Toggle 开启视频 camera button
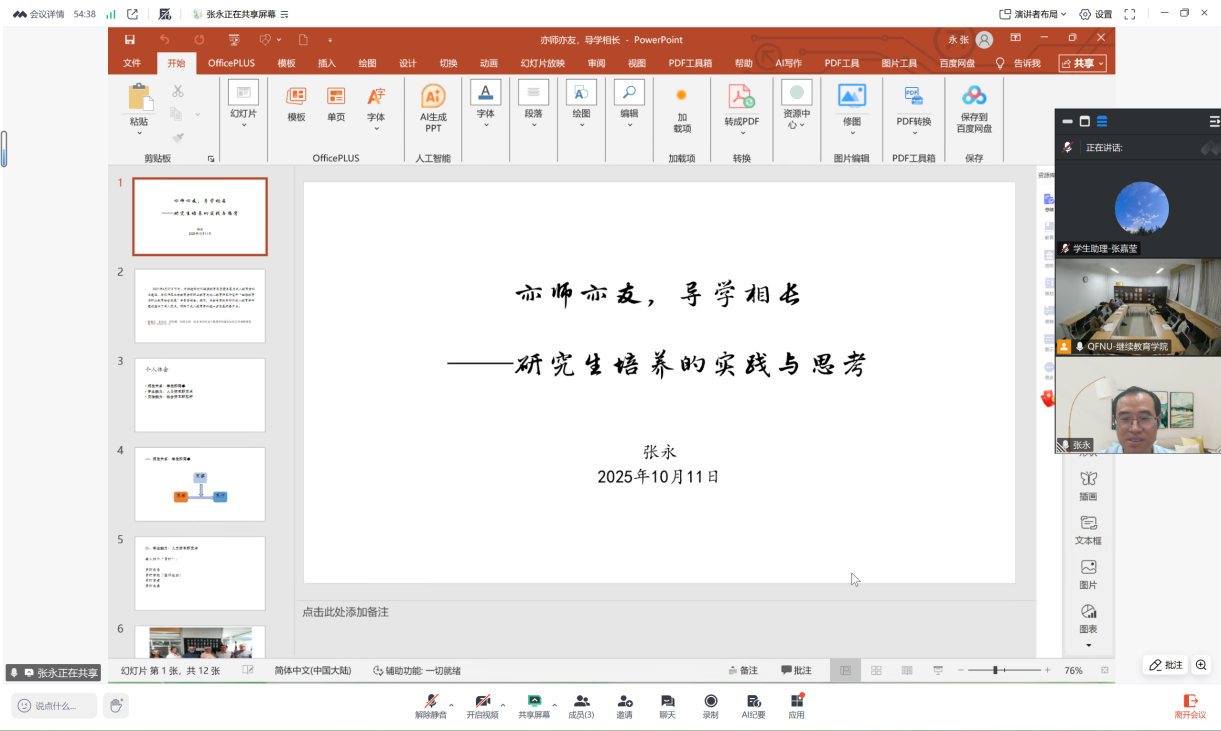Image resolution: width=1221 pixels, height=731 pixels. pyautogui.click(x=482, y=702)
